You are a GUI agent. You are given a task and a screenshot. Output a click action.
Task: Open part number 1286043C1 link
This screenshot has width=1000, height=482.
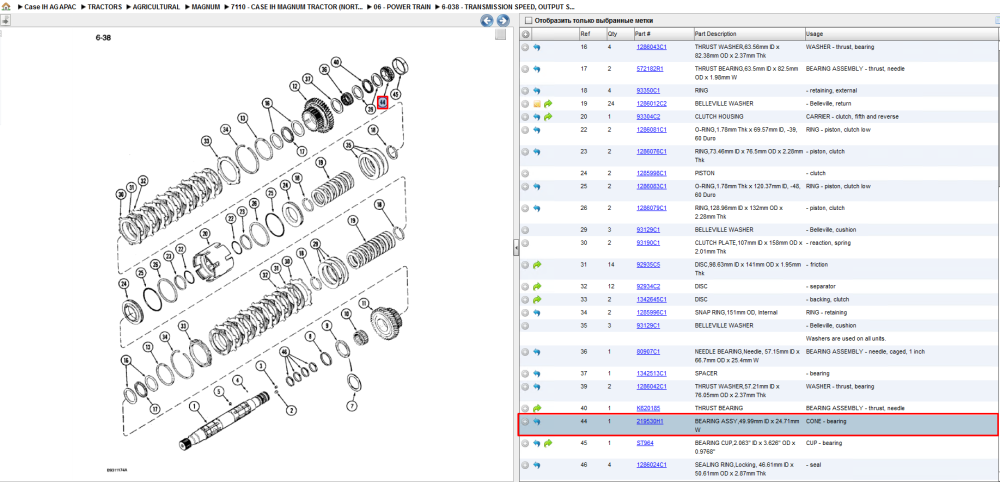click(x=651, y=47)
